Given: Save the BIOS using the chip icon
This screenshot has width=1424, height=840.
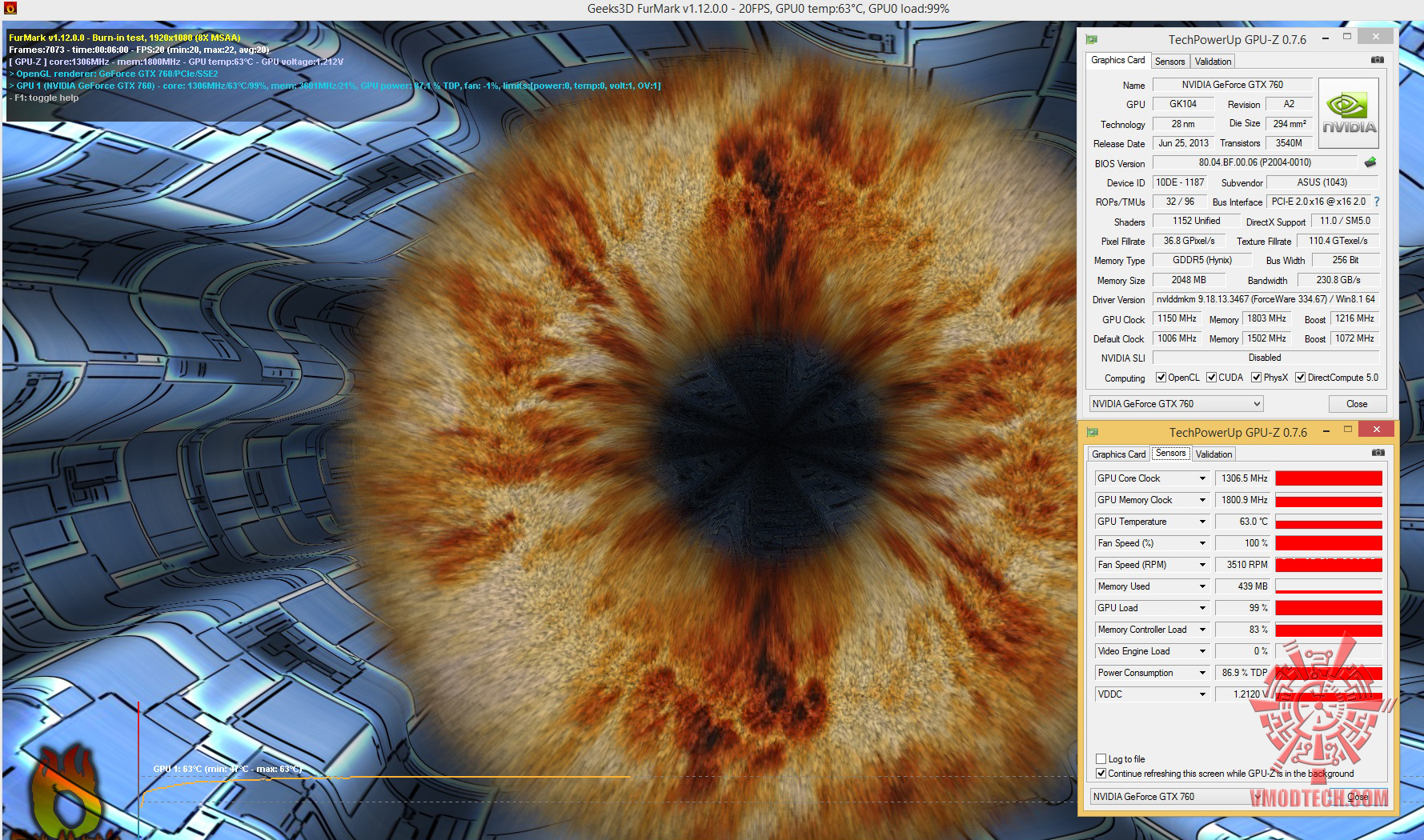Looking at the screenshot, I should 1370,162.
